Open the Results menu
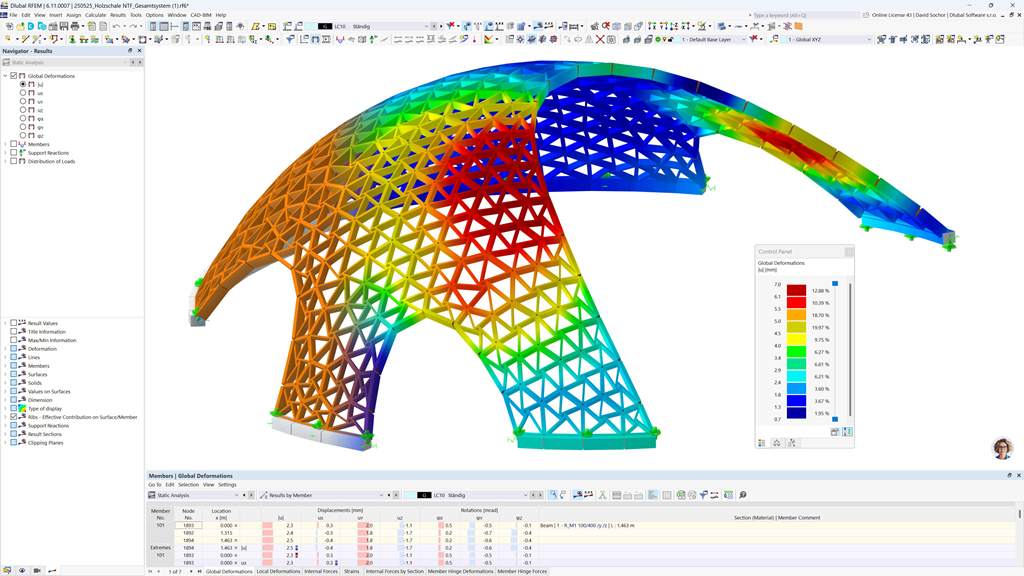This screenshot has height=576, width=1024. (x=117, y=15)
